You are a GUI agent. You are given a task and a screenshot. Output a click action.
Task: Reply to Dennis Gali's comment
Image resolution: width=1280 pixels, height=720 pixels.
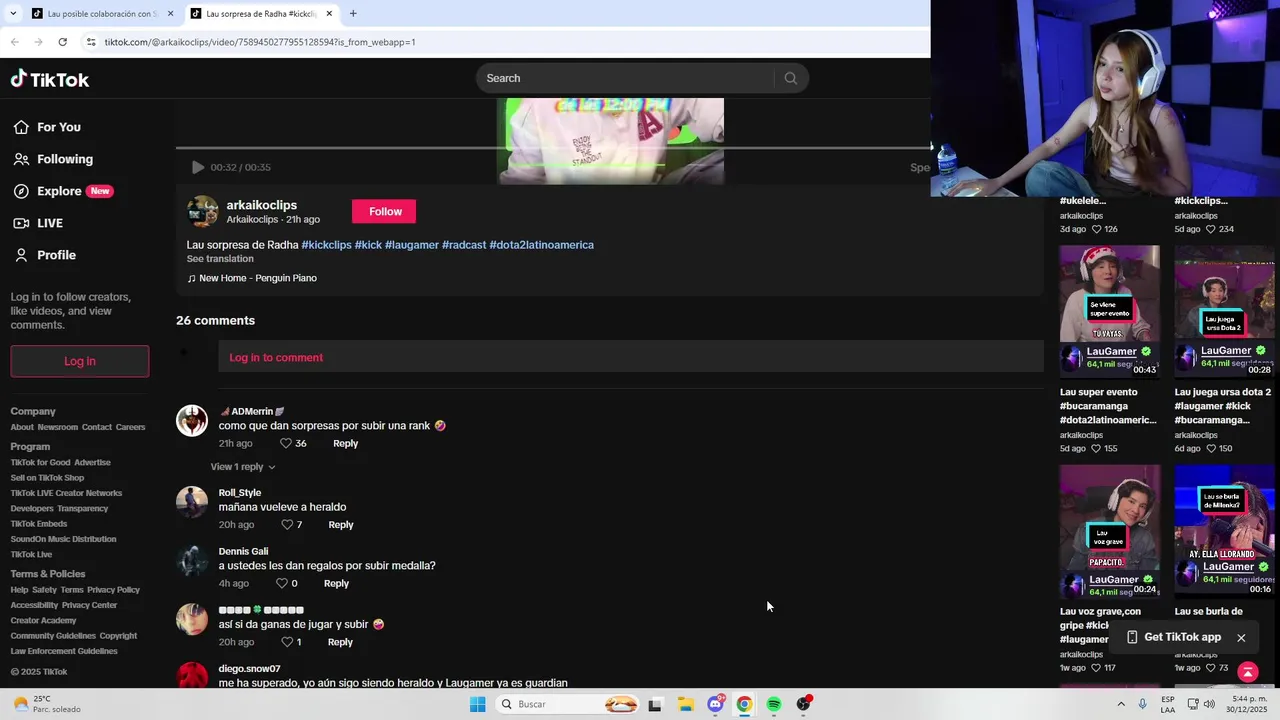336,583
